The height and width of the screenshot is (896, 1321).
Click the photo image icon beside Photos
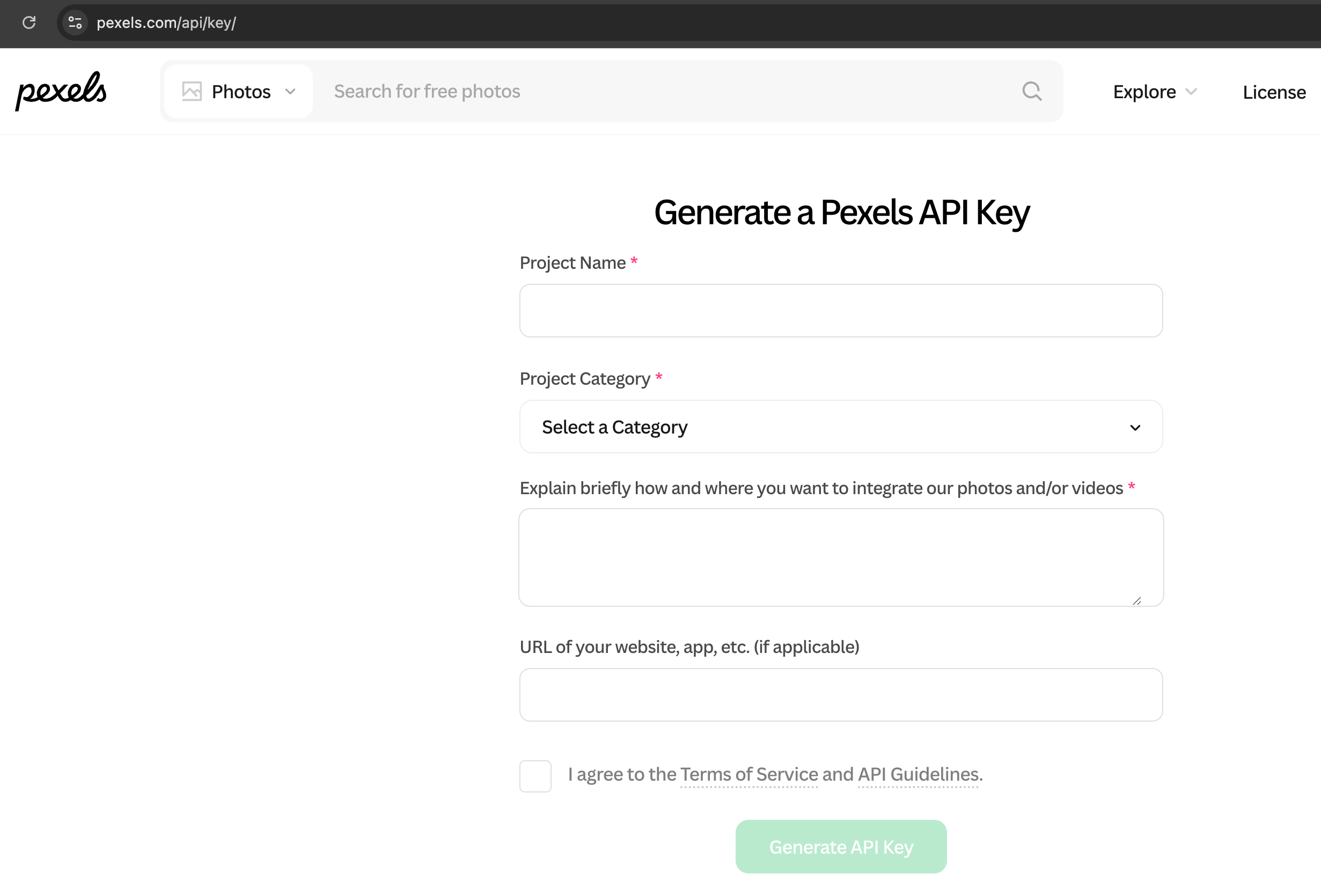pos(192,92)
